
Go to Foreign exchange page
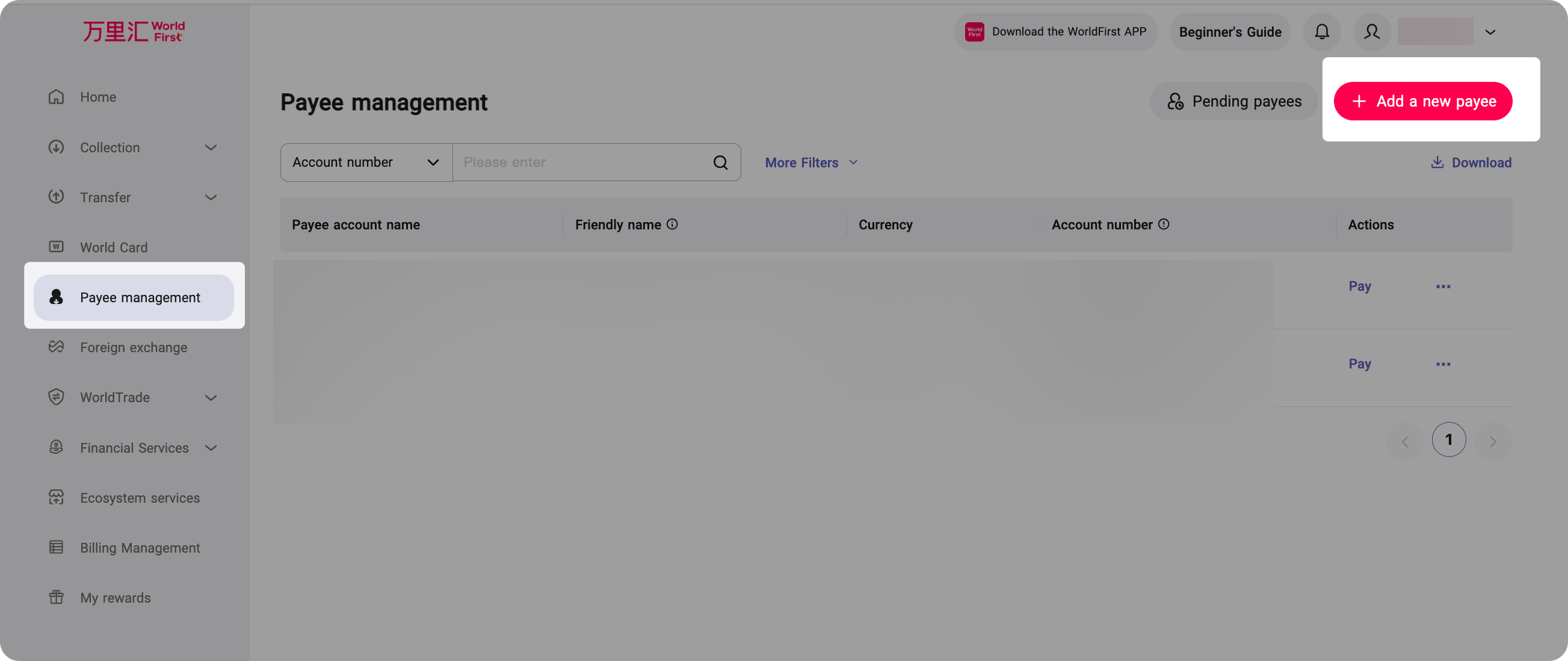coord(134,347)
